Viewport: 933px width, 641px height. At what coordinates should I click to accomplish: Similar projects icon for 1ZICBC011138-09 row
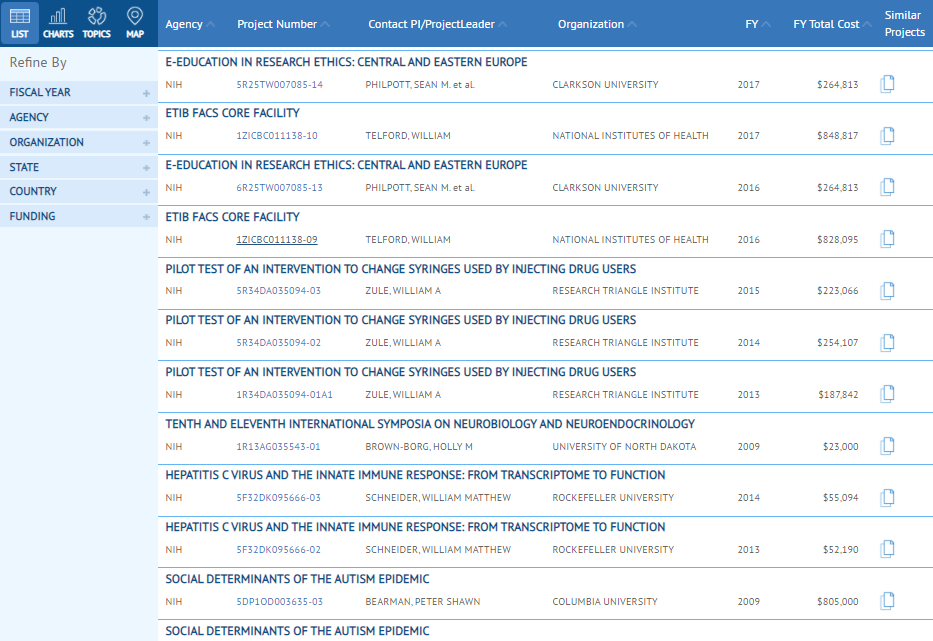pos(887,239)
